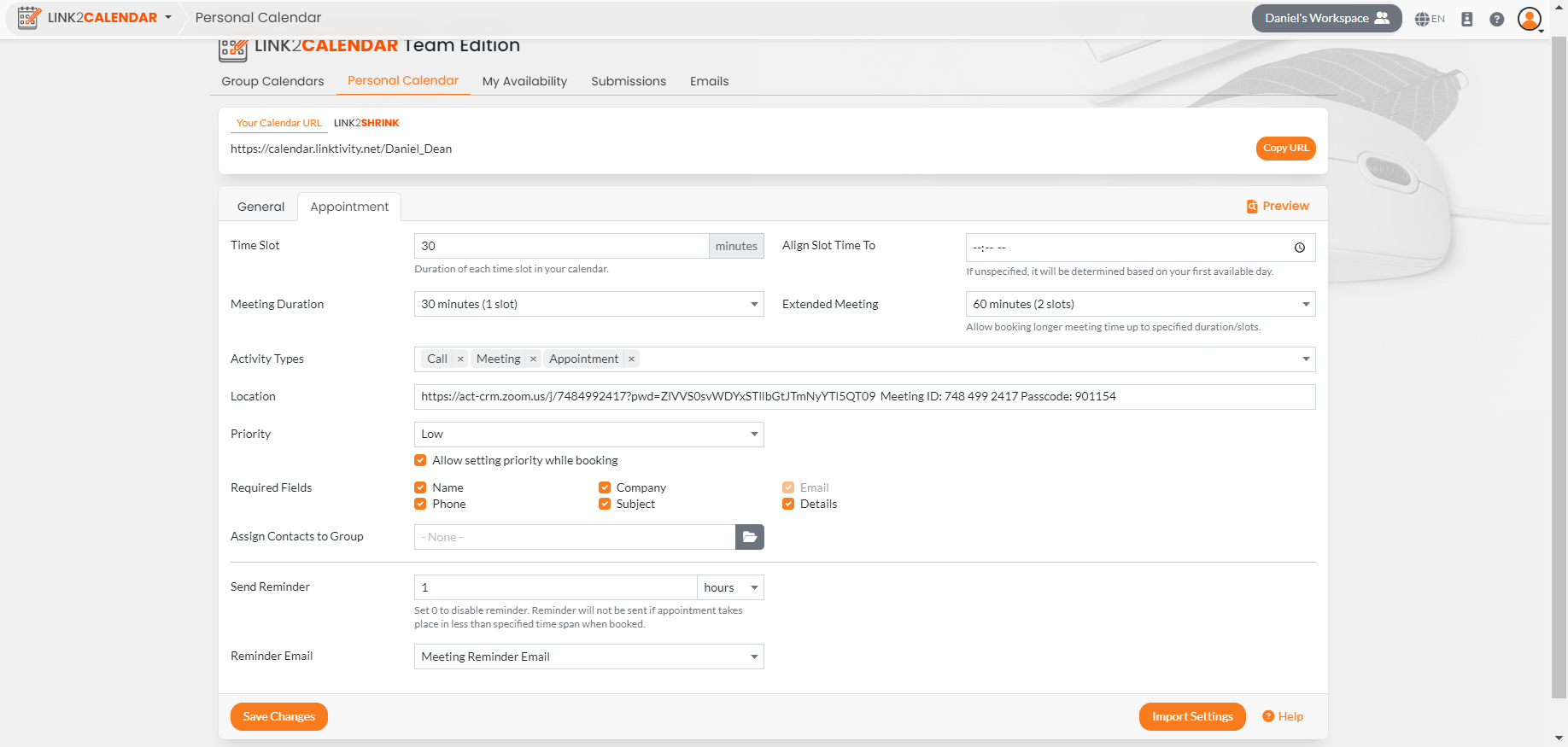1568x747 pixels.
Task: Open the reminder hours unit dropdown
Action: pyautogui.click(x=731, y=587)
